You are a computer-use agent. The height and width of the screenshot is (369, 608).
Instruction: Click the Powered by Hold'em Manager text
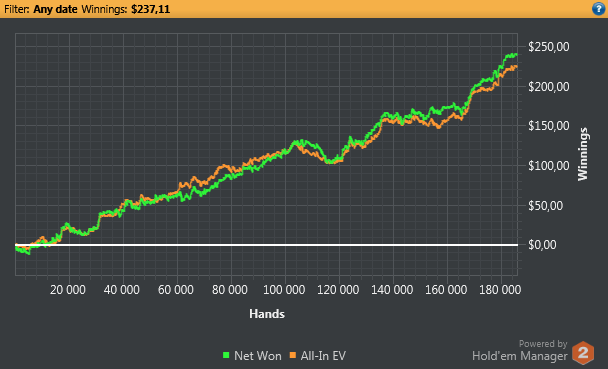tap(520, 350)
